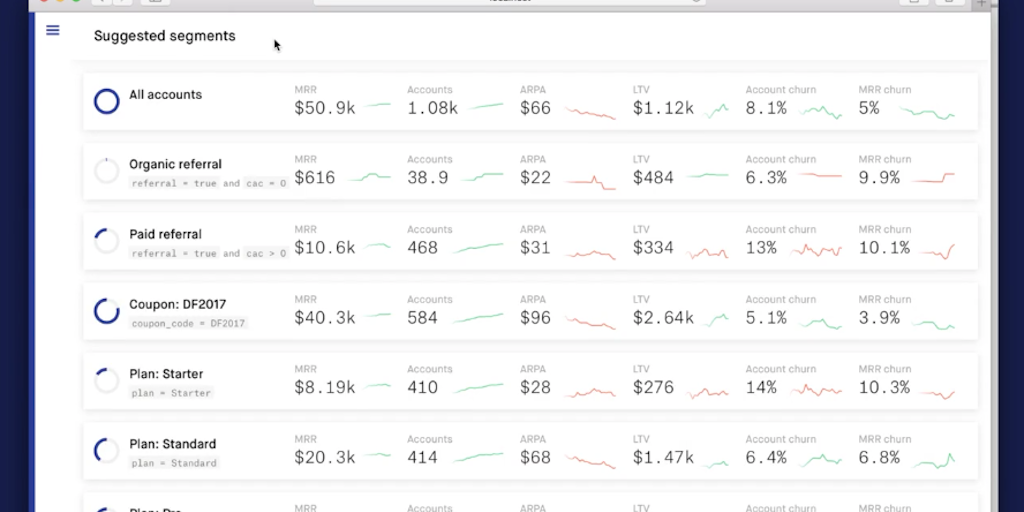The width and height of the screenshot is (1024, 512).
Task: Click the 414 Accounts value
Action: (423, 458)
